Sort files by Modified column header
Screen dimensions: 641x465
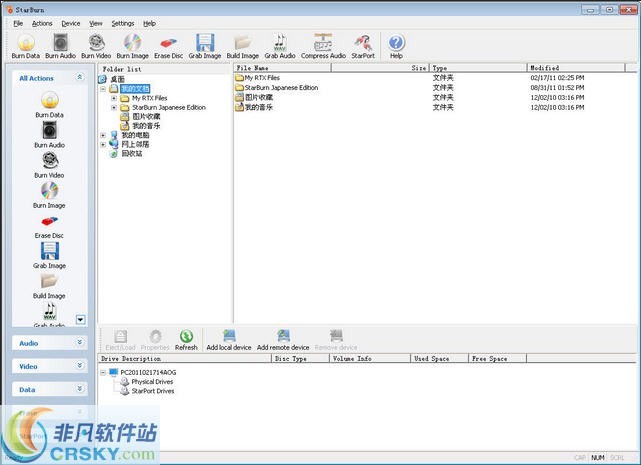pos(576,68)
